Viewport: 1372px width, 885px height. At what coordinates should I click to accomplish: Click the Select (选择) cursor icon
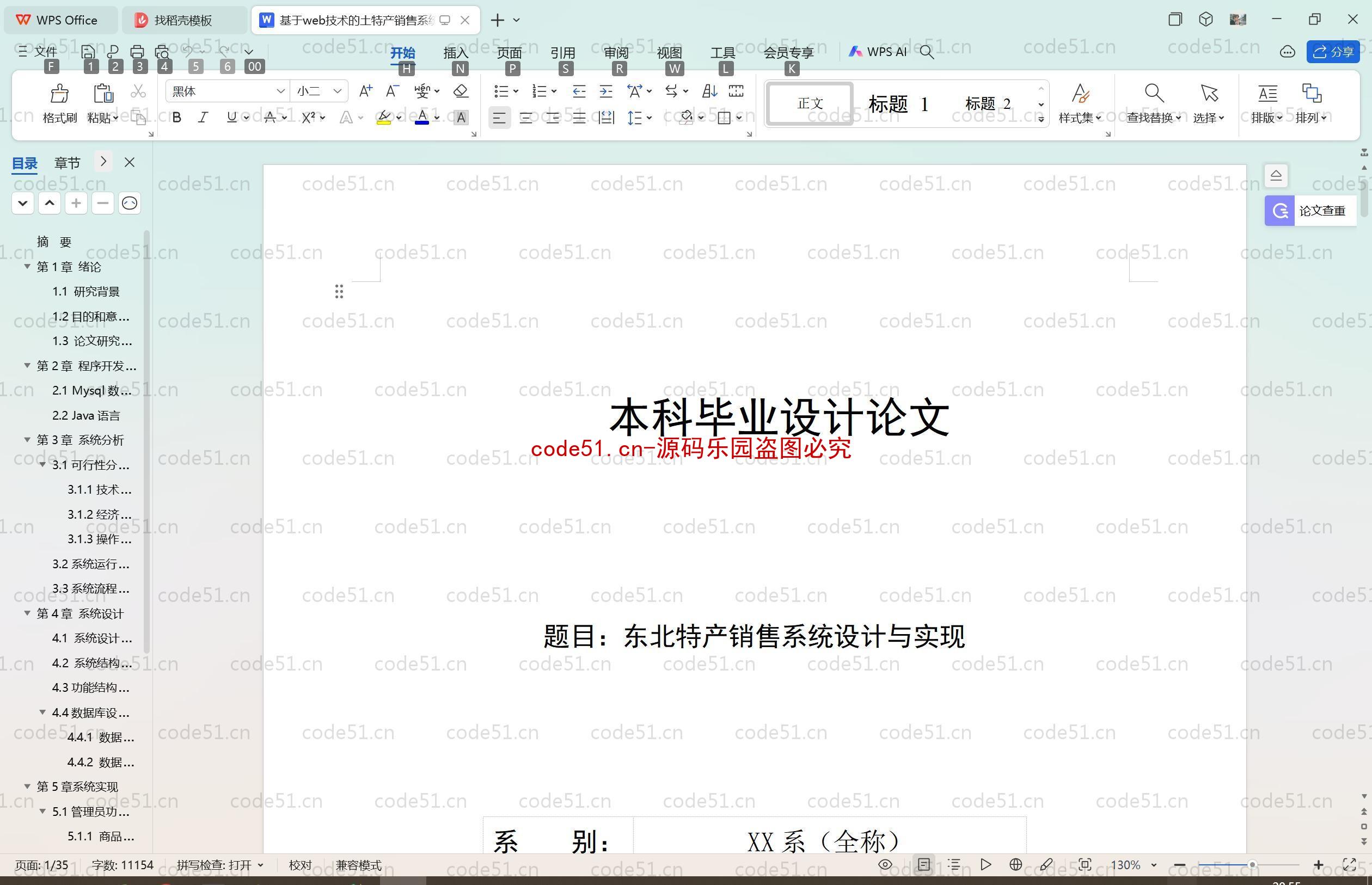(x=1209, y=93)
